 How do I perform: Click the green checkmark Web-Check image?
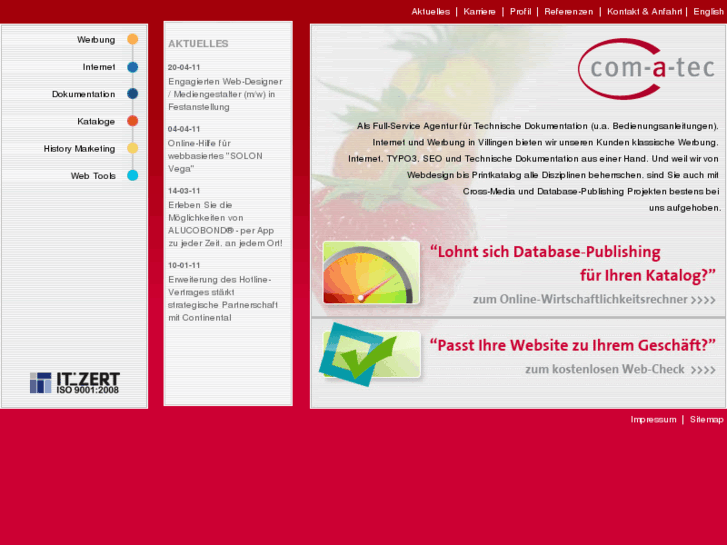(x=370, y=354)
